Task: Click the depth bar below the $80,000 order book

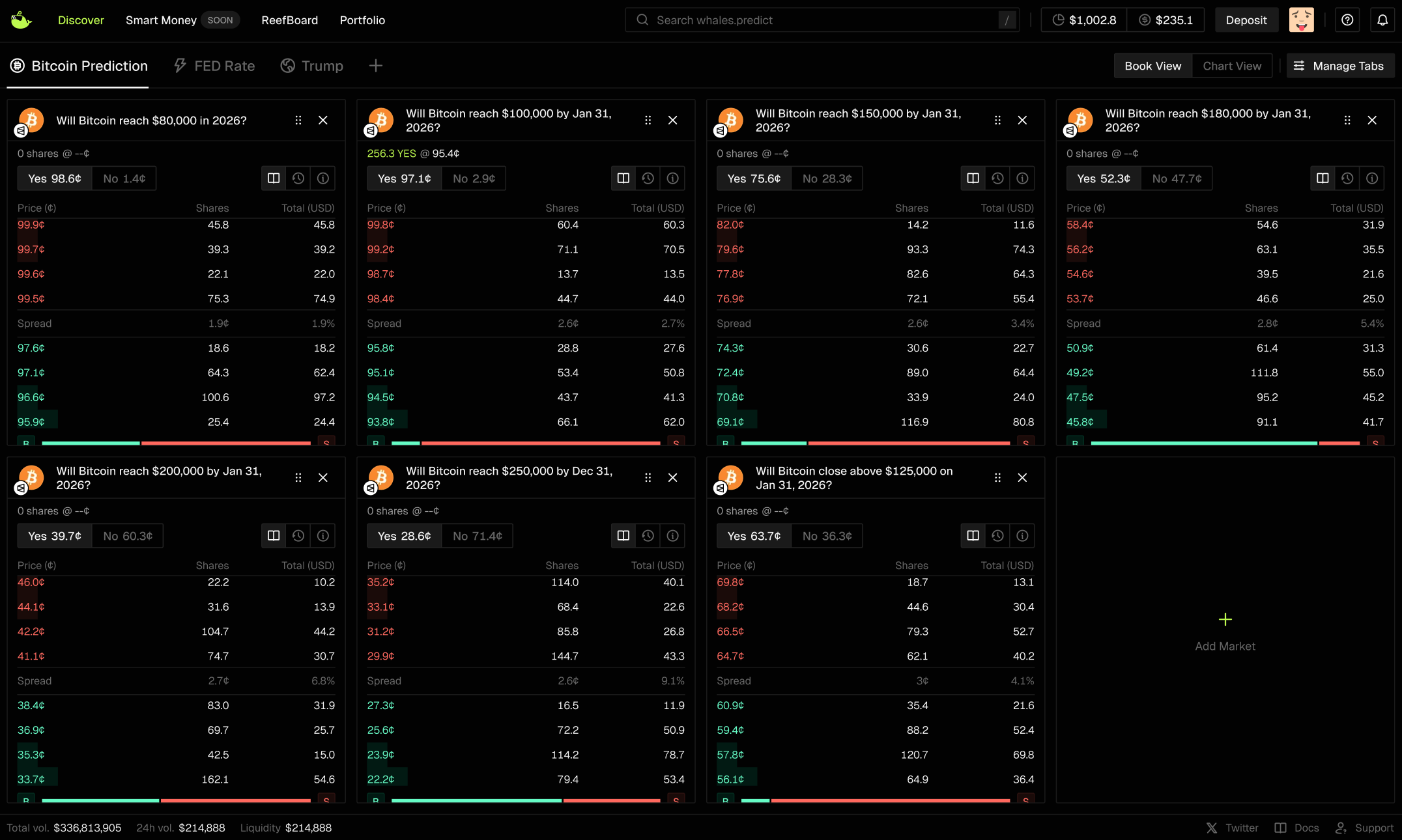Action: click(x=176, y=443)
